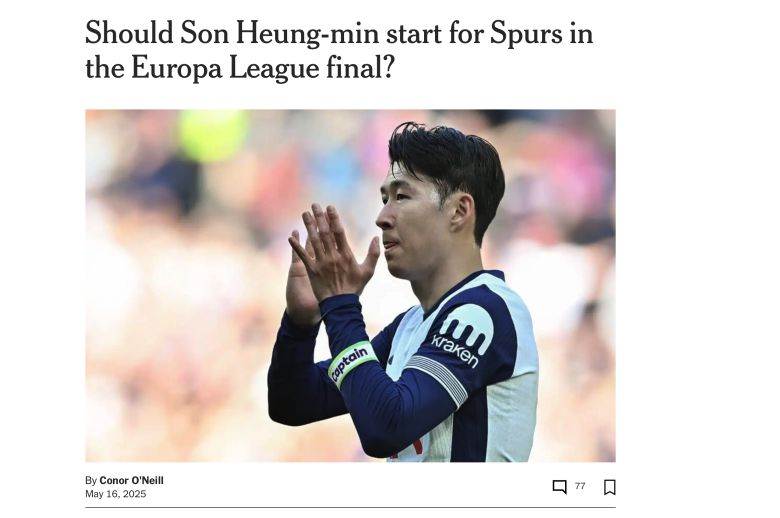
Task: Open author Conor O'Neill's profile link
Action: click(x=131, y=480)
